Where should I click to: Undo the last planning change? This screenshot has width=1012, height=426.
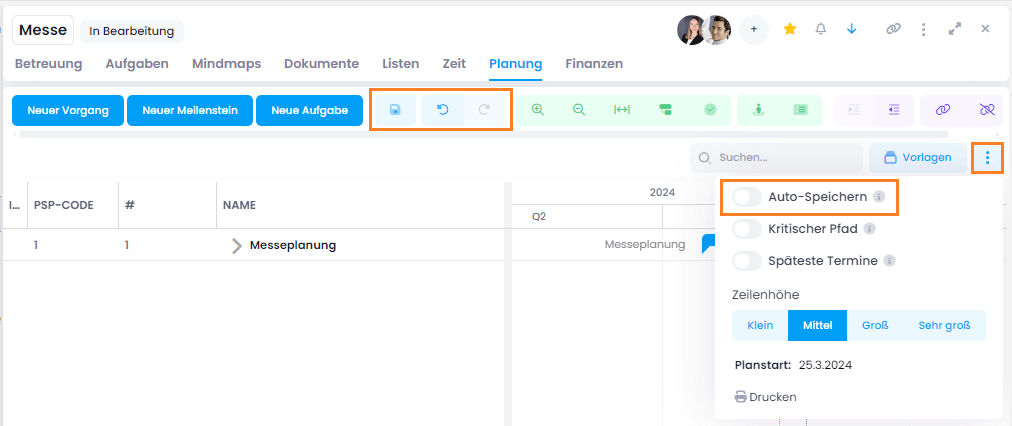(442, 110)
